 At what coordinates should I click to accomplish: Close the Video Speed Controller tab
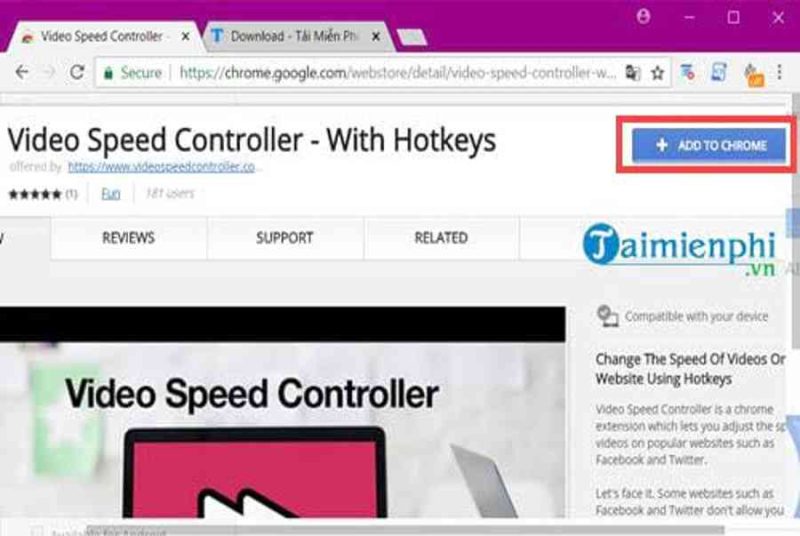click(x=186, y=37)
